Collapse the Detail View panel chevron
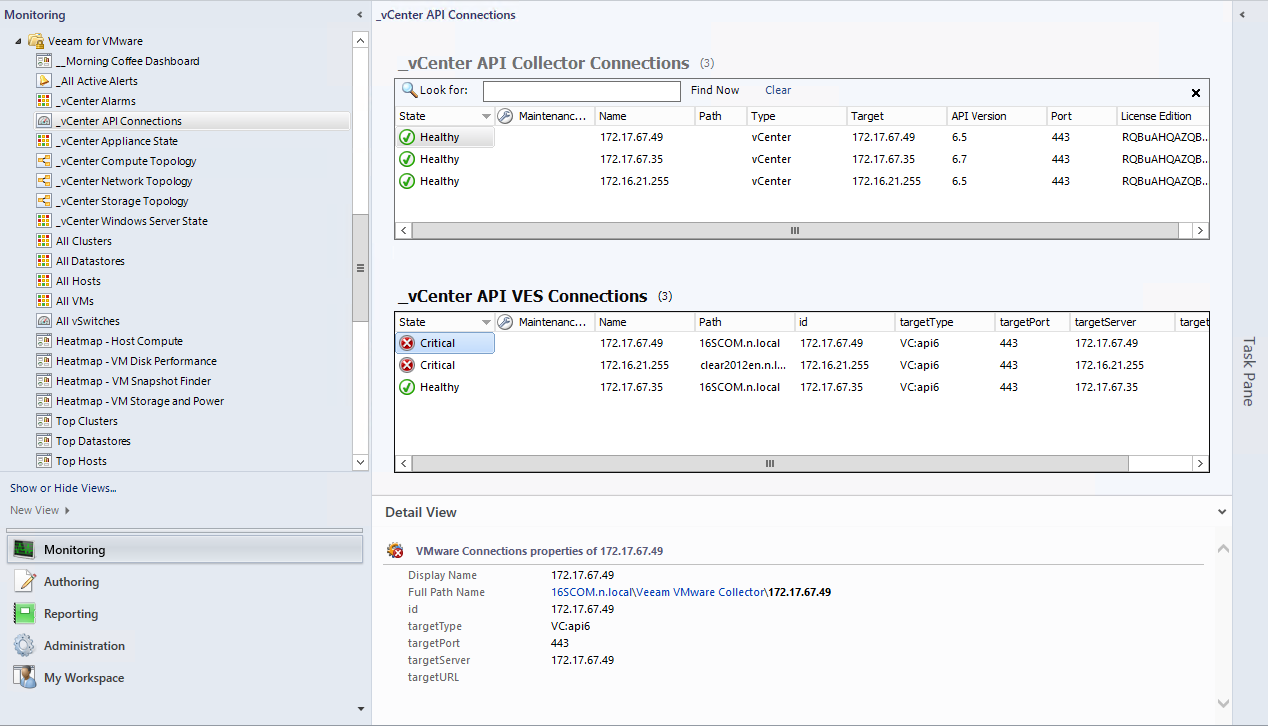The width and height of the screenshot is (1268, 726). (1222, 512)
